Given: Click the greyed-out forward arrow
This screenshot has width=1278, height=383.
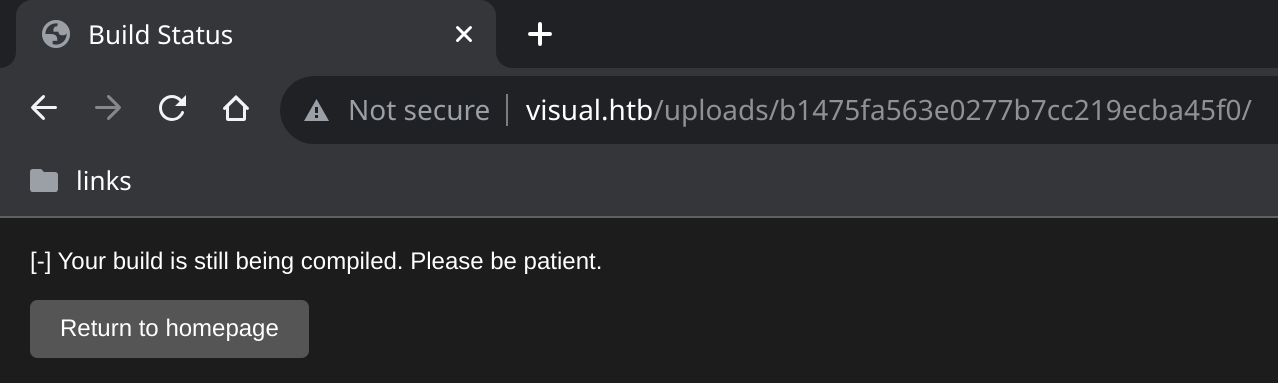Looking at the screenshot, I should click(108, 108).
